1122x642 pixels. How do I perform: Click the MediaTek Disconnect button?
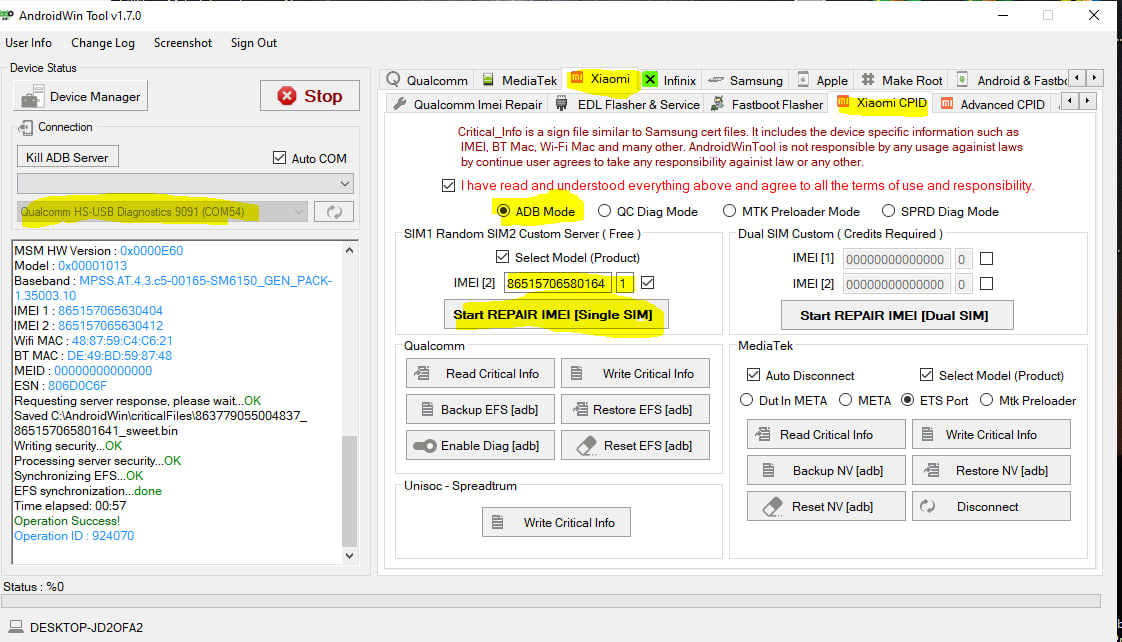991,506
